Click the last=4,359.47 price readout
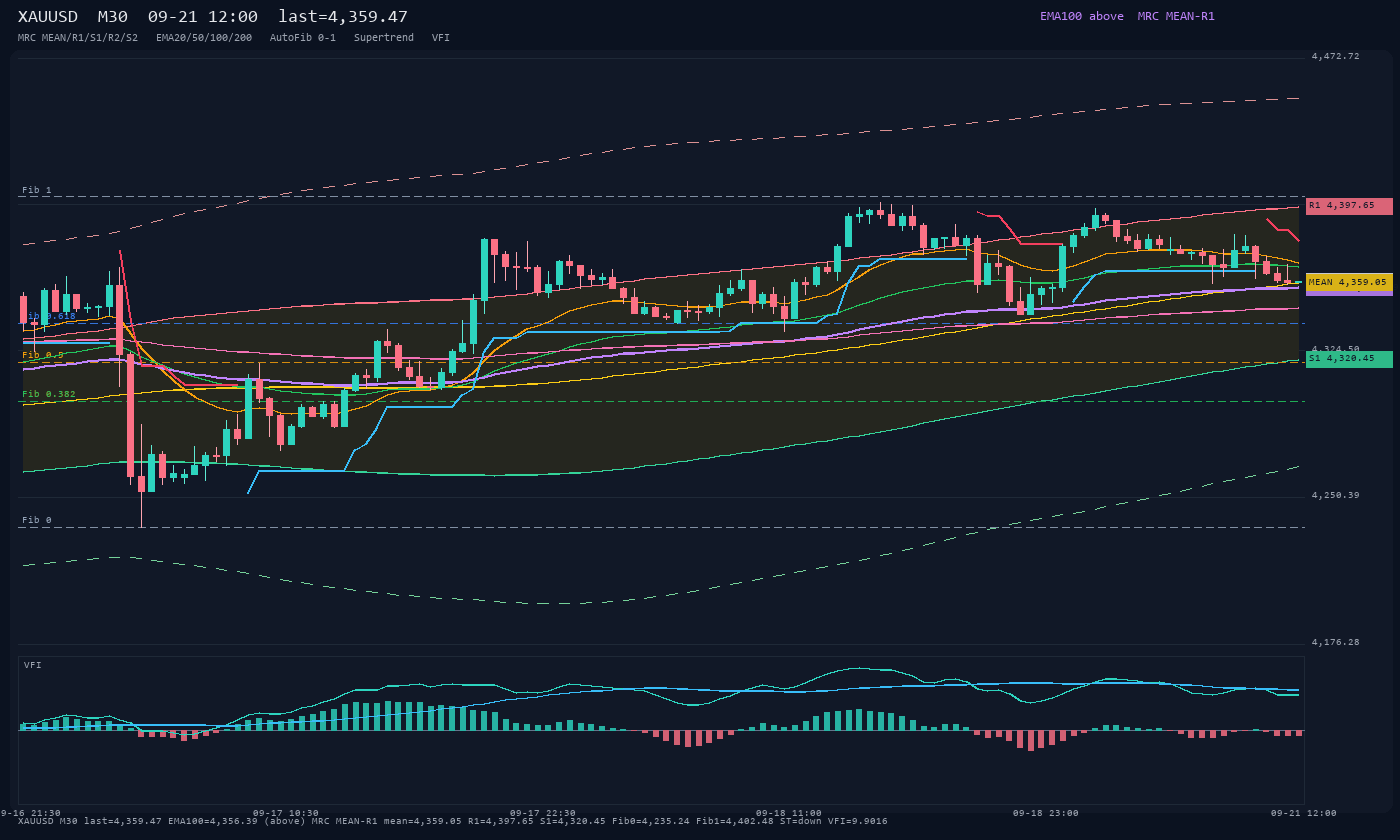The height and width of the screenshot is (840, 1400). tap(343, 16)
